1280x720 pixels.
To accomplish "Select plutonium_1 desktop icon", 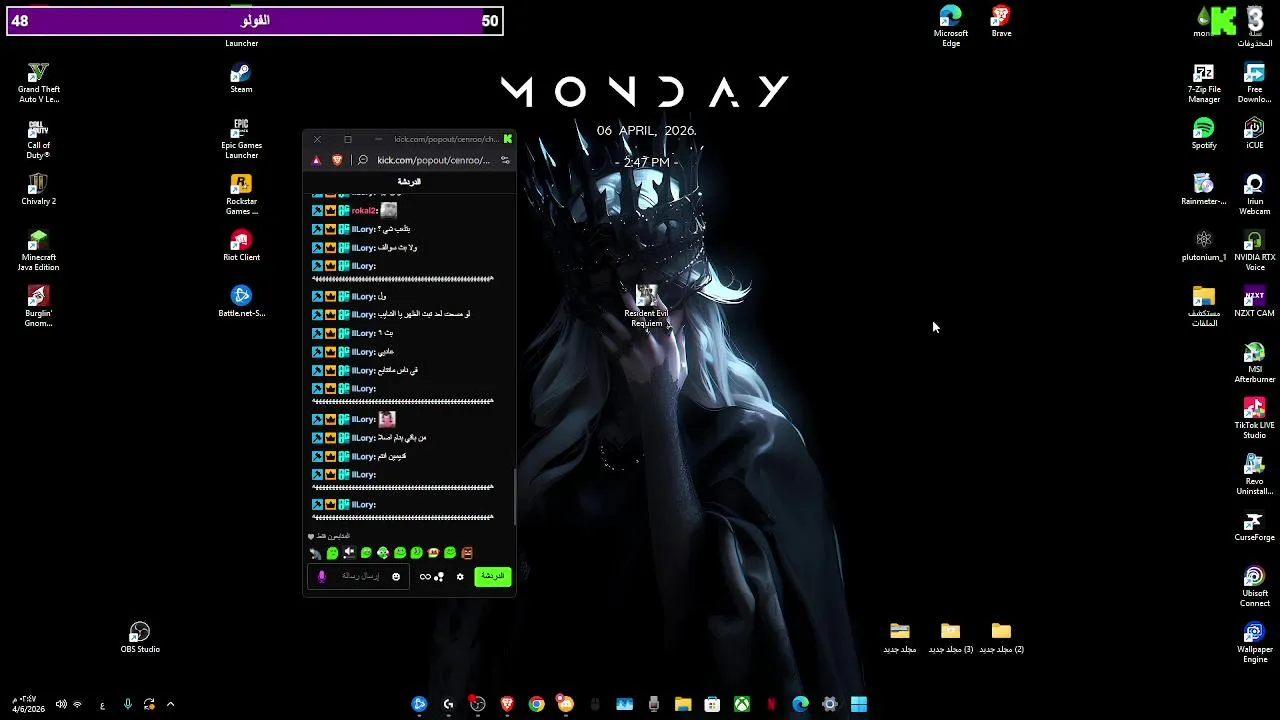I will (1204, 245).
